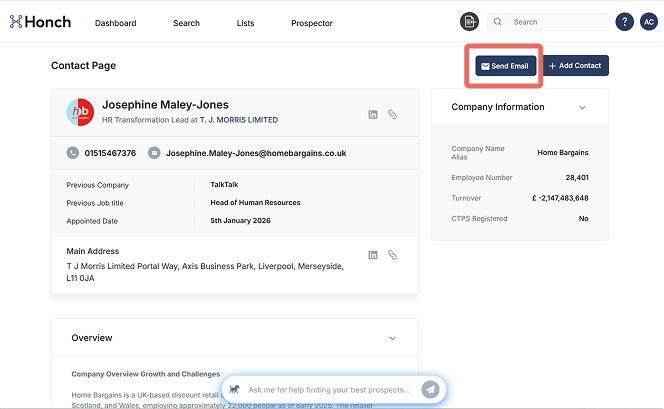The image size is (664, 409).
Task: Click the LinkedIn icon in Main Address
Action: (373, 255)
